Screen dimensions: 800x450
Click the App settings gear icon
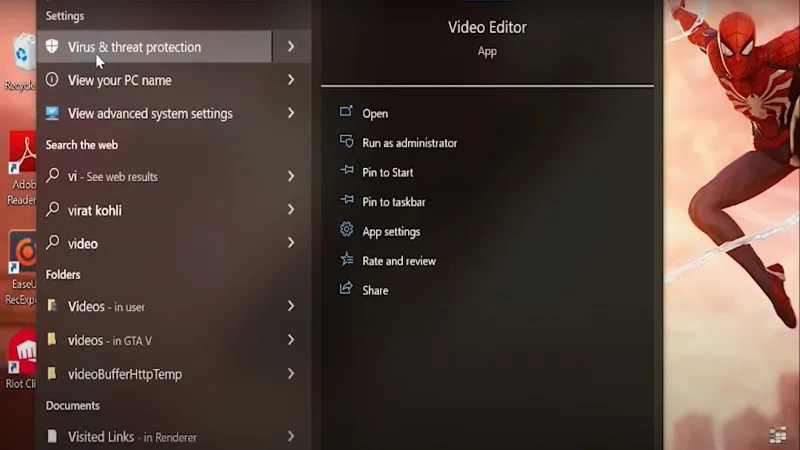(x=346, y=230)
